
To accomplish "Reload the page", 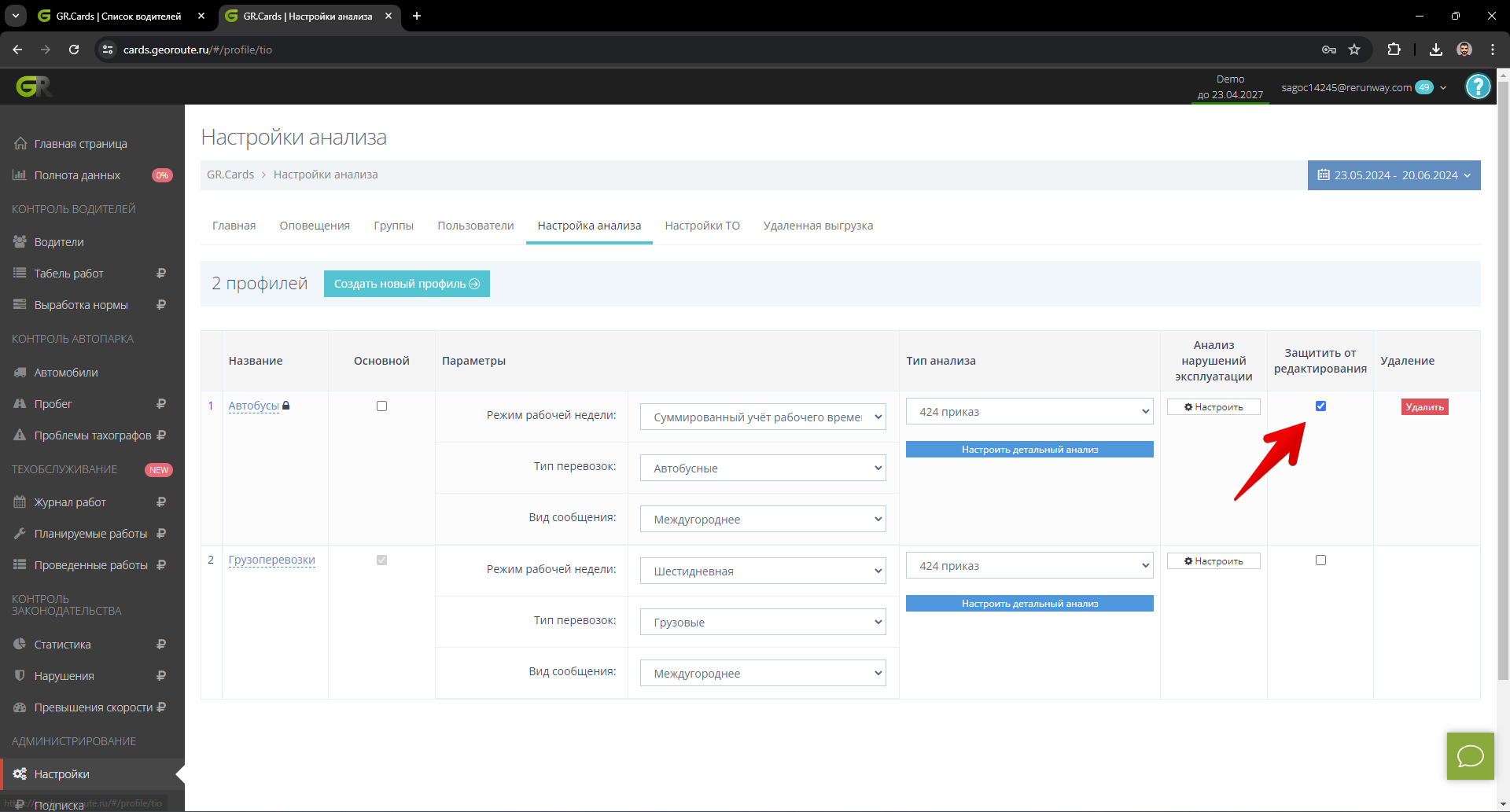I will (74, 50).
